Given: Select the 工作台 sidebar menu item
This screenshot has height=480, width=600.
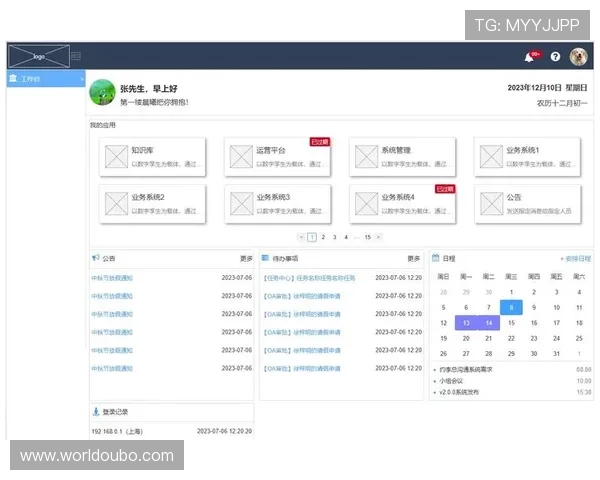Looking at the screenshot, I should tap(46, 78).
